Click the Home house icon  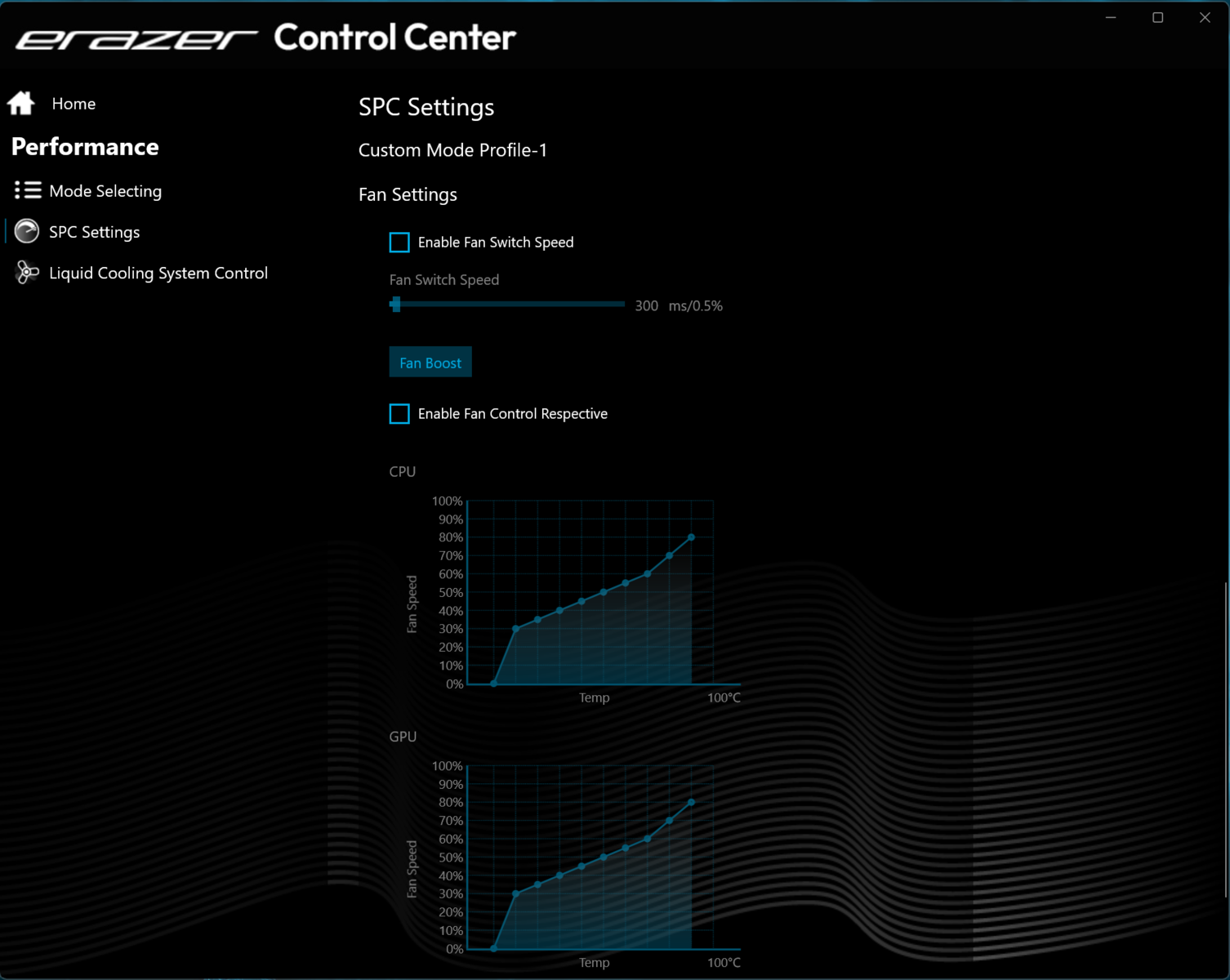pos(21,103)
